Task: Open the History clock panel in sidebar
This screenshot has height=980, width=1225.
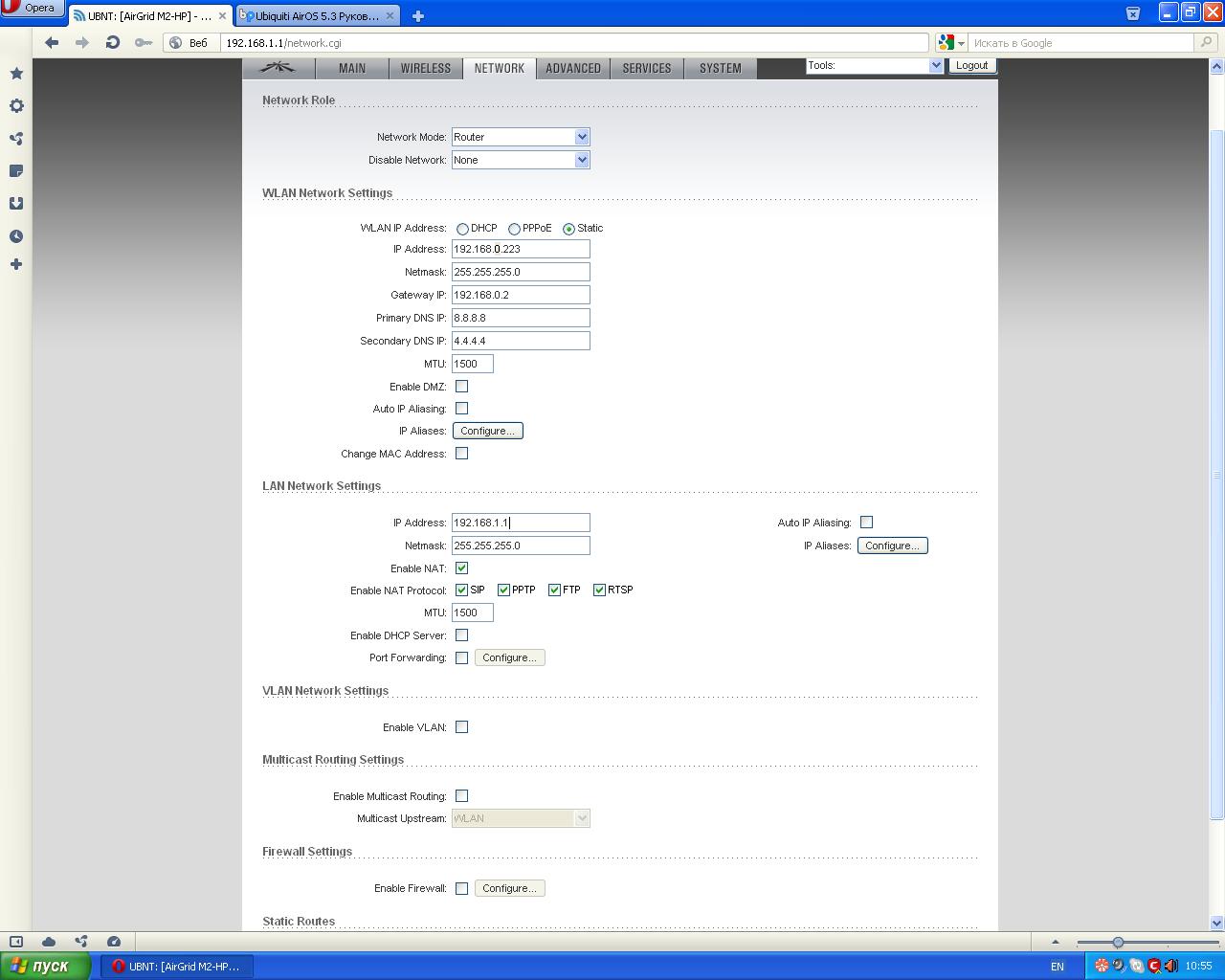Action: pos(16,236)
